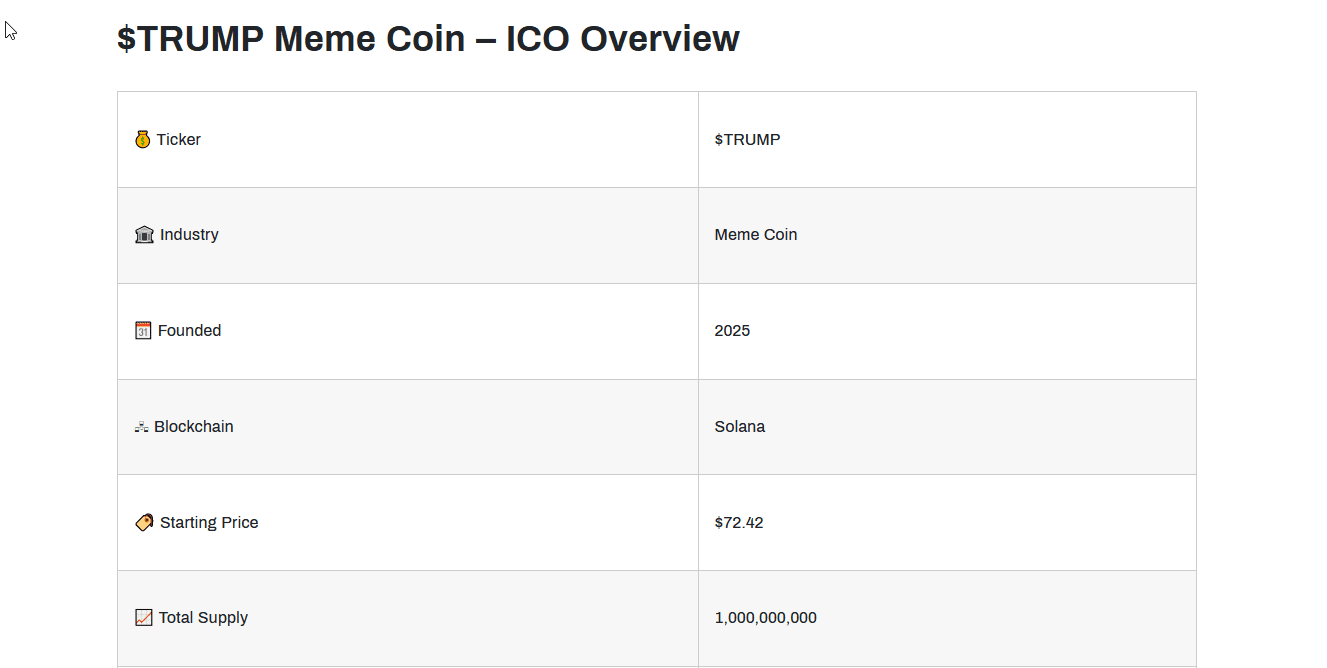Click the 2025 founded year value
Screen dimensions: 1327x668
(x=732, y=331)
